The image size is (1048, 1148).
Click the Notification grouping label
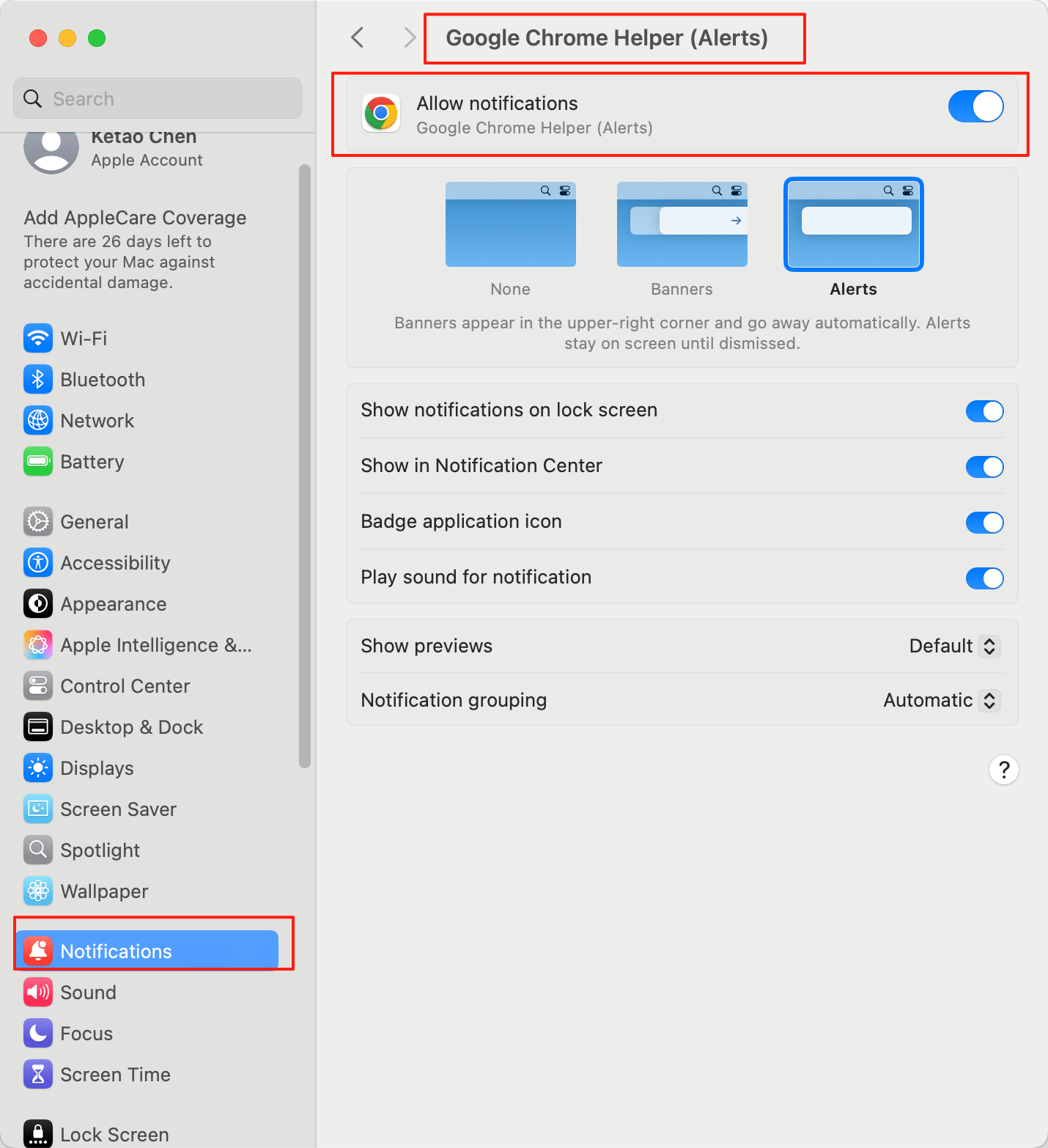point(454,700)
